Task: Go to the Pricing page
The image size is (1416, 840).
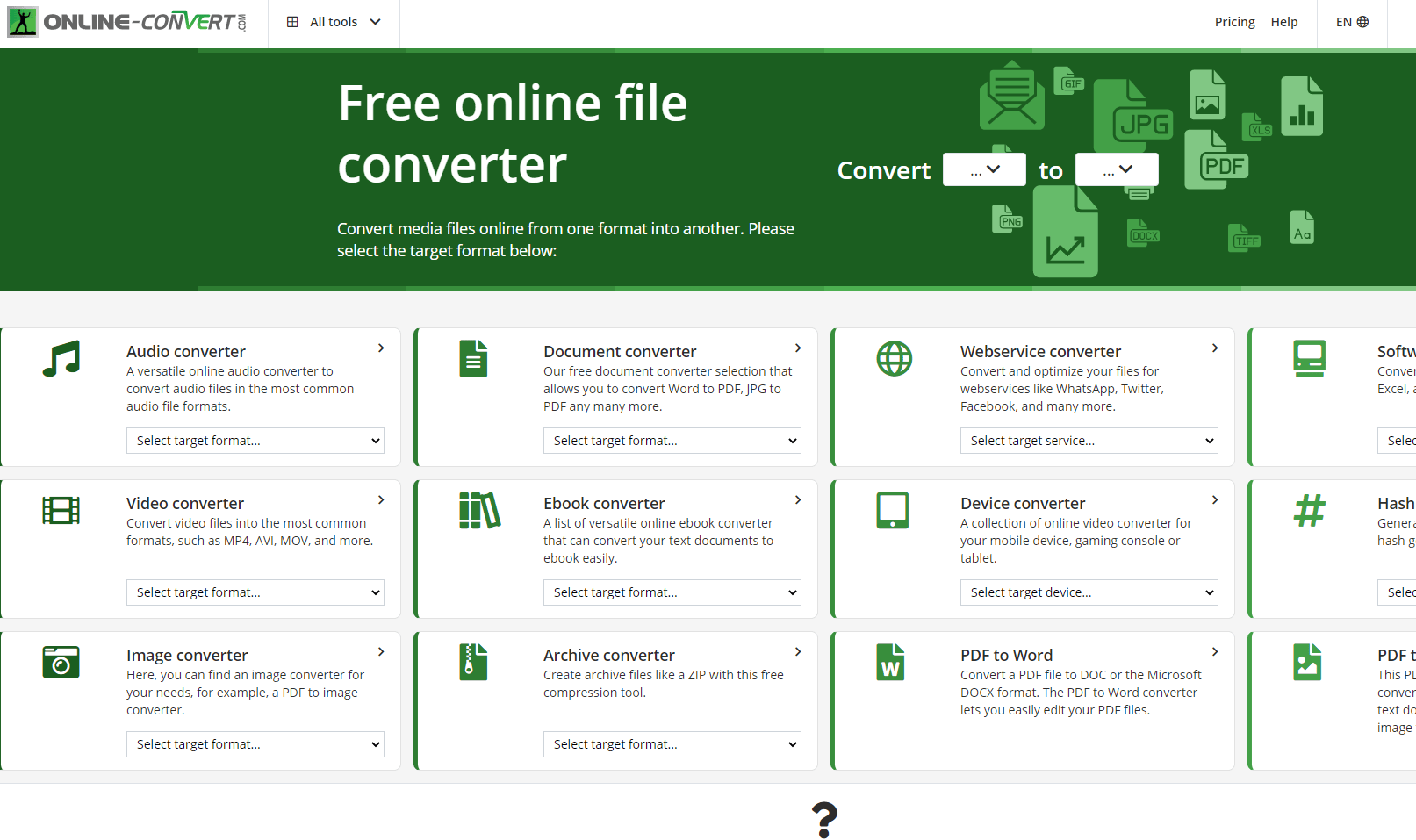Action: (1234, 22)
